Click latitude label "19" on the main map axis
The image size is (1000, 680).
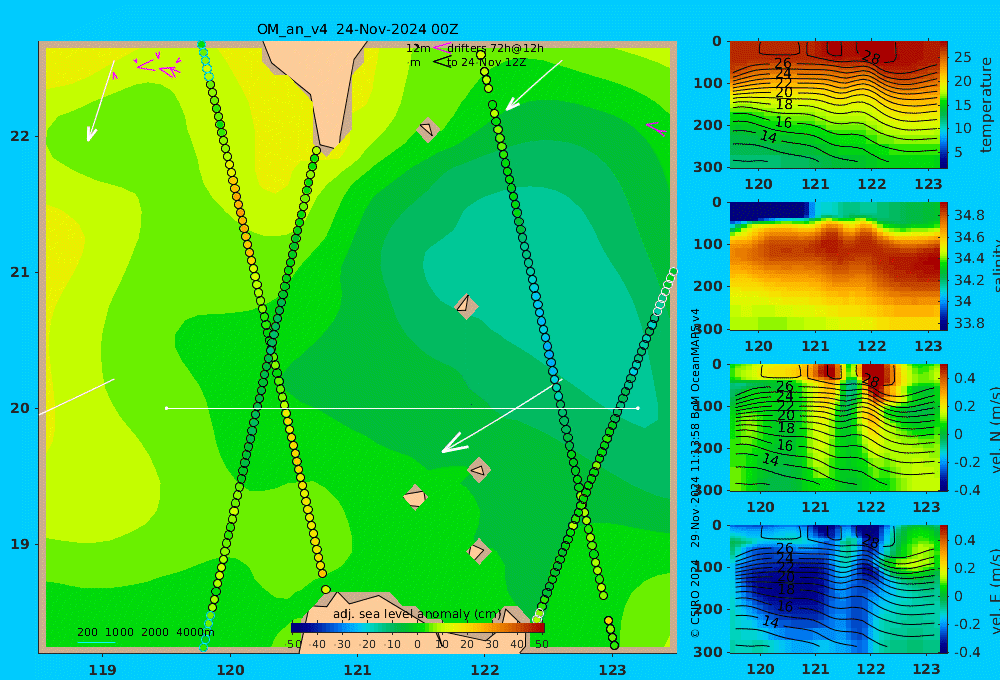tap(20, 544)
